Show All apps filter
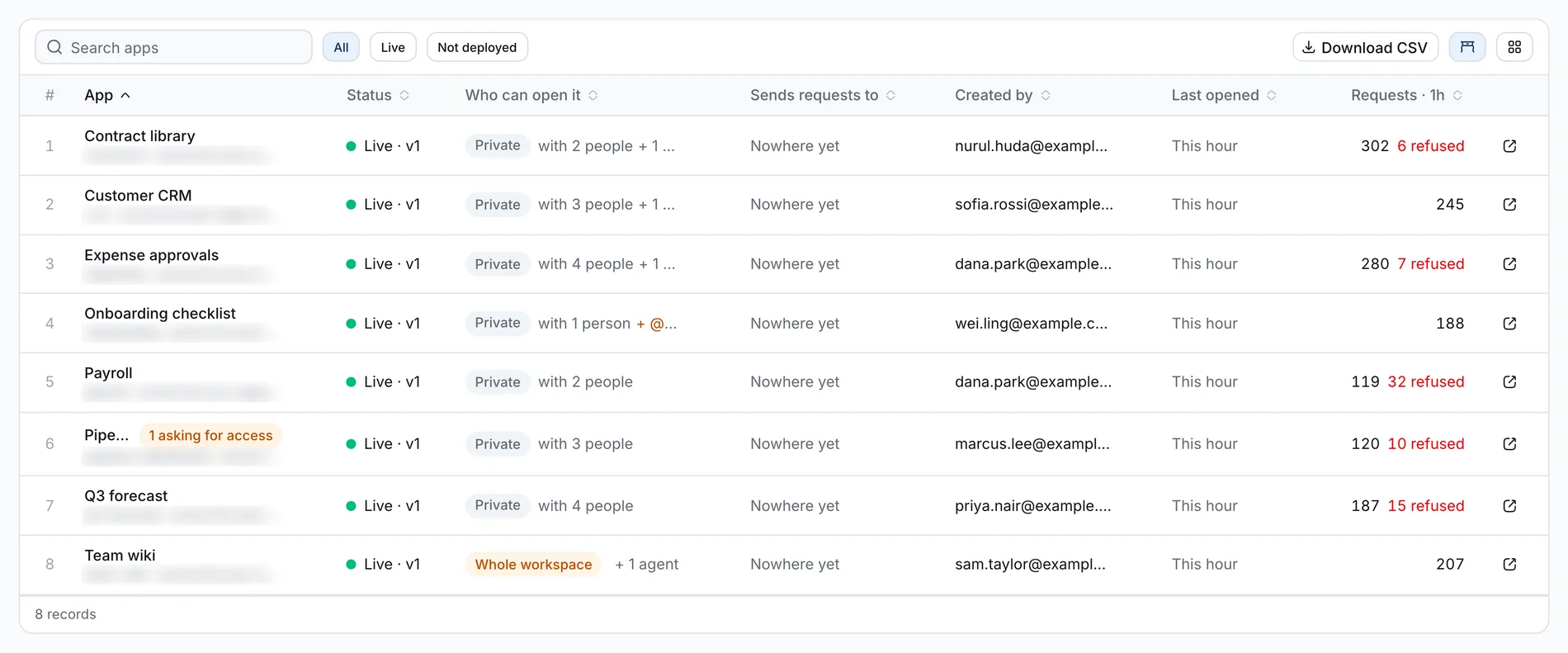Viewport: 1568px width, 653px height. [341, 47]
